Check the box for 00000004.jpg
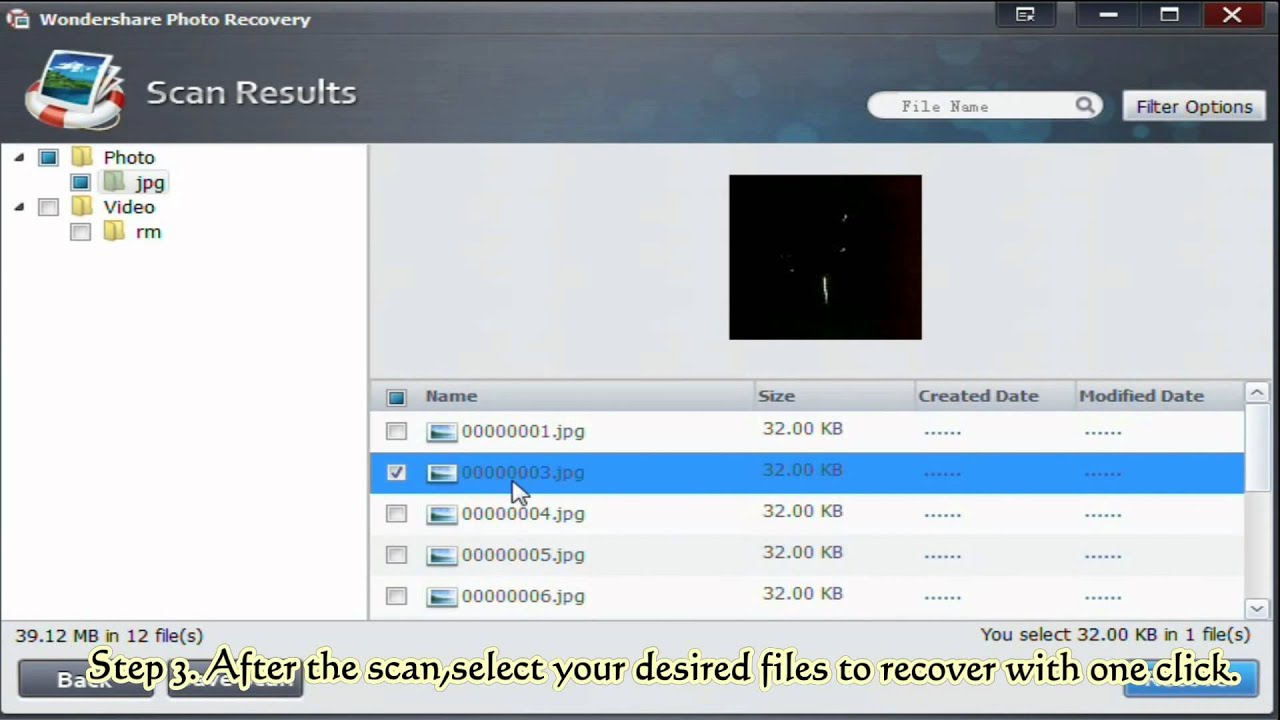The image size is (1280, 720). point(396,514)
